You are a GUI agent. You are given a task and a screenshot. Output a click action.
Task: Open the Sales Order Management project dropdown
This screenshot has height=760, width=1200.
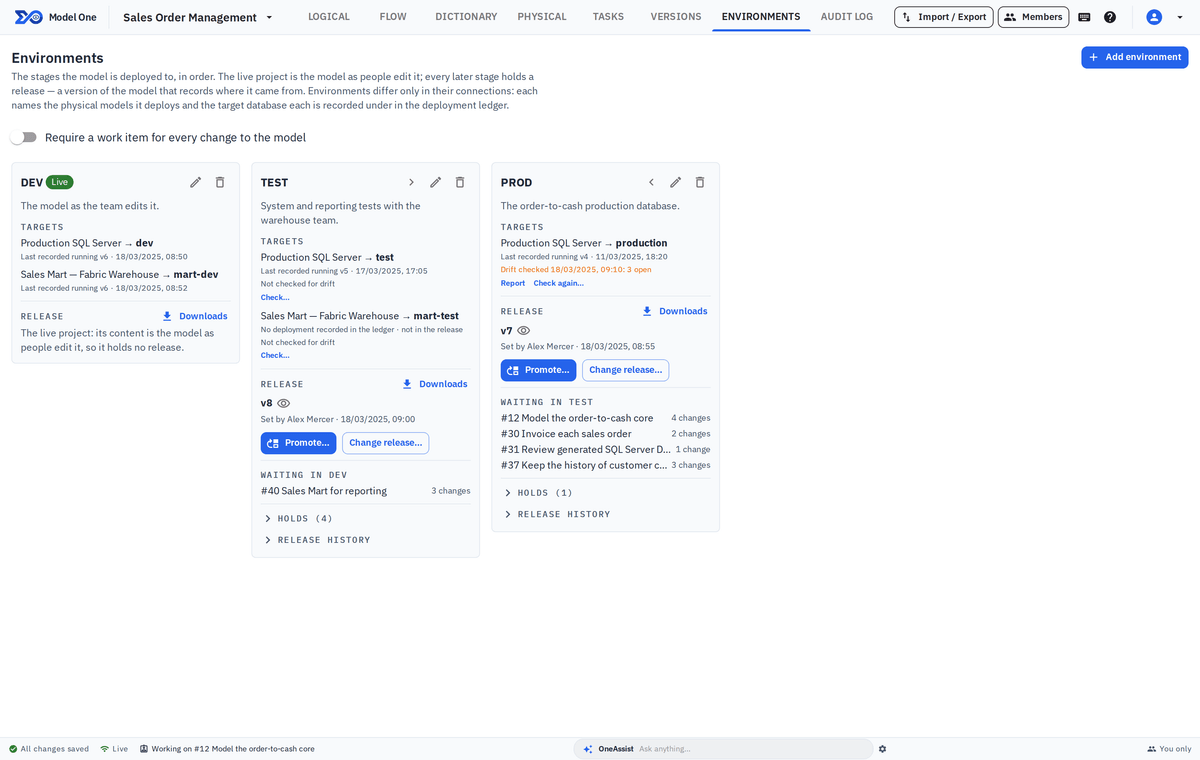(198, 17)
